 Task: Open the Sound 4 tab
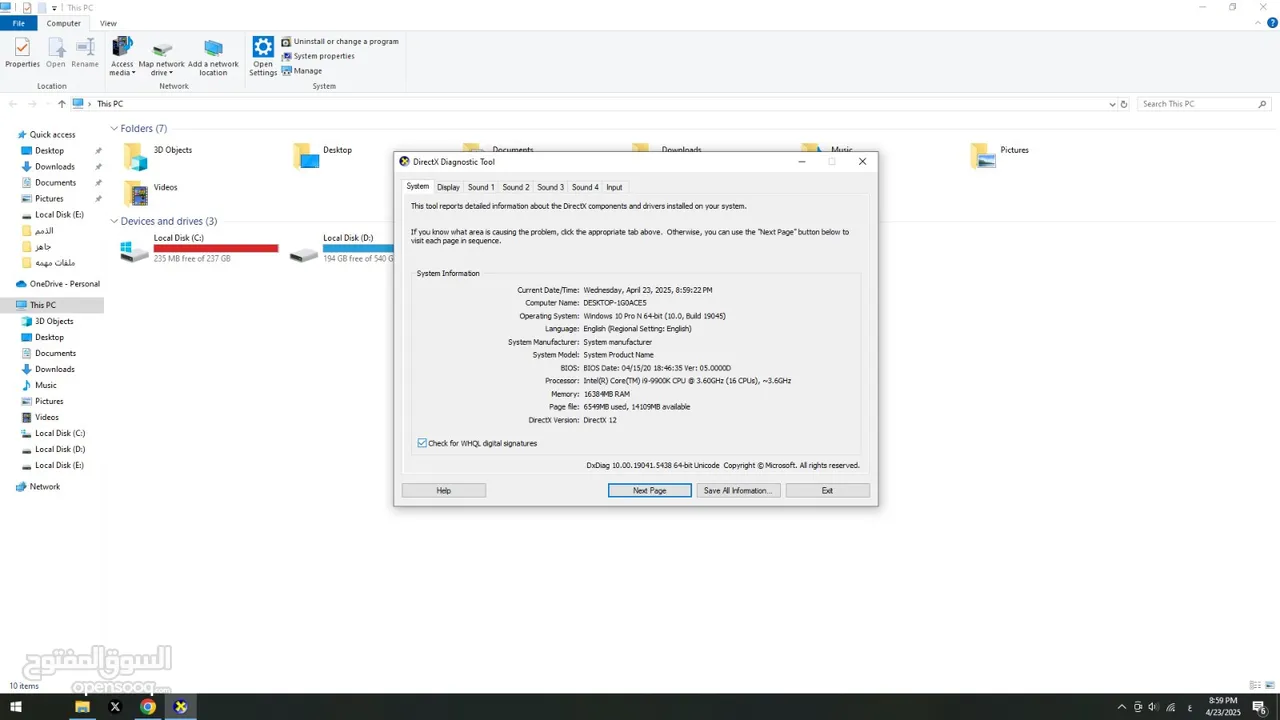585,187
